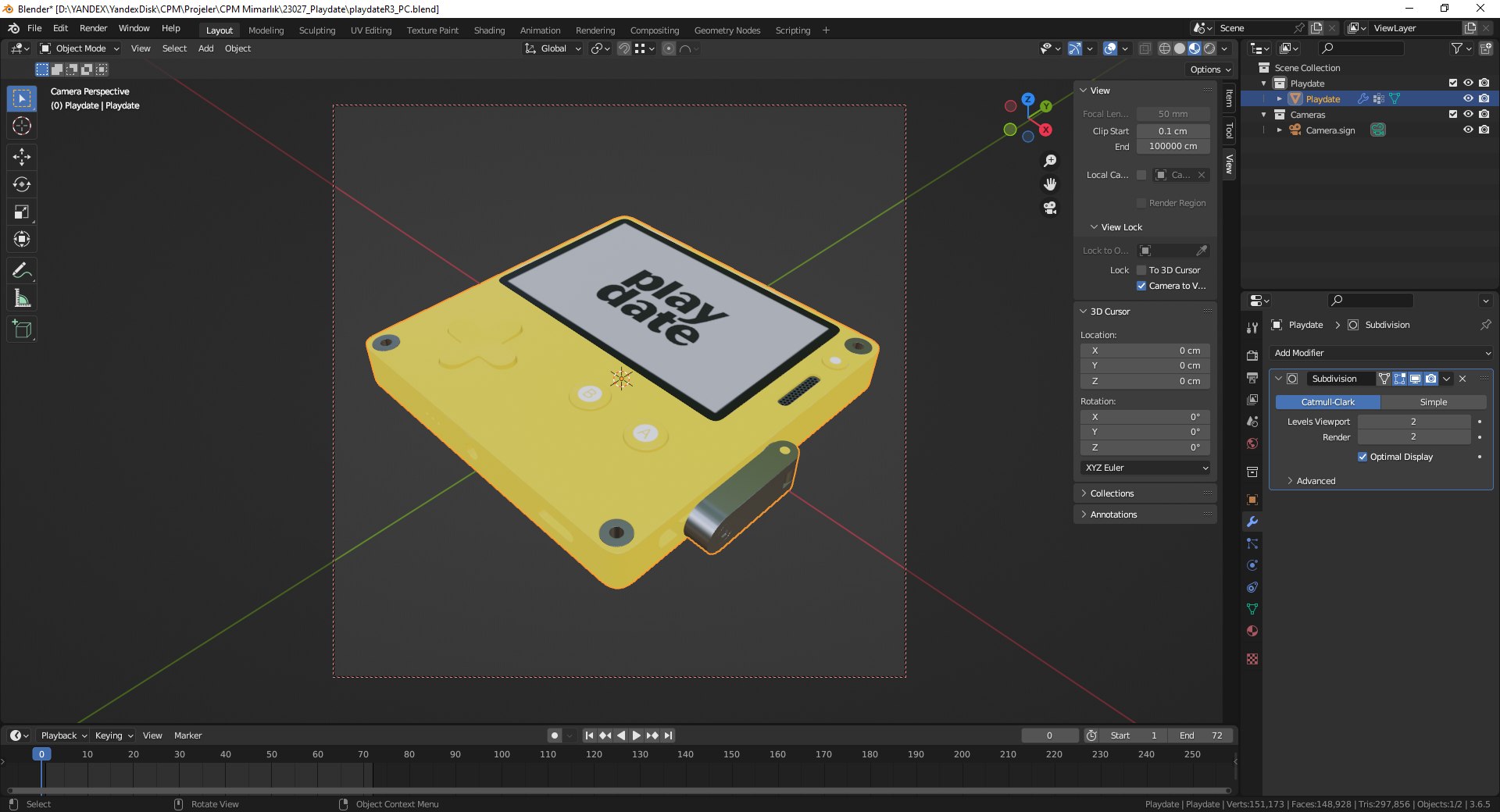Switch to rendered viewport shading
The width and height of the screenshot is (1500, 812).
[x=1209, y=48]
